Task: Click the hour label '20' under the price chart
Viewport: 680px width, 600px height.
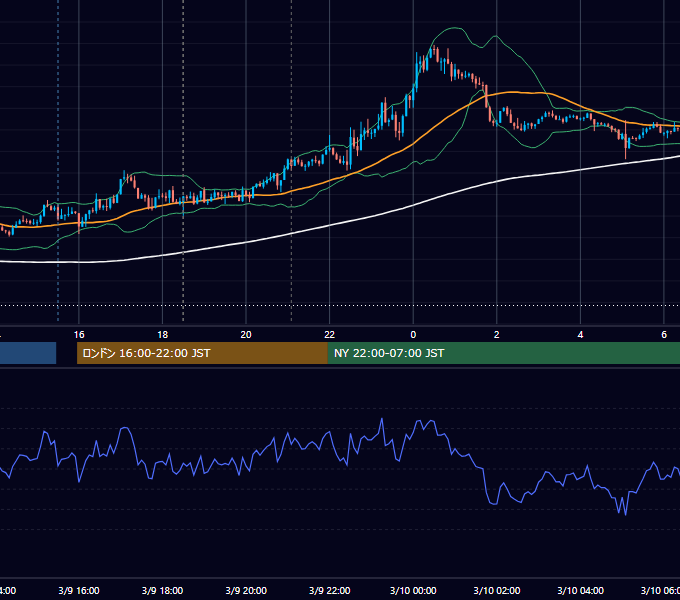Action: tap(246, 335)
